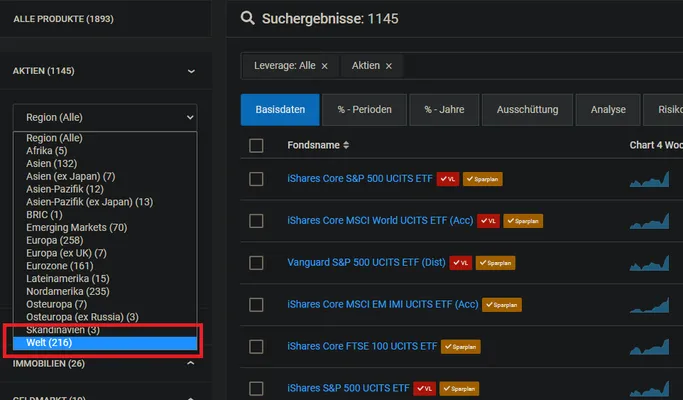Open 4-week chart of iShares Core FTSE 100
Screen dimensions: 683x400
[649, 346]
